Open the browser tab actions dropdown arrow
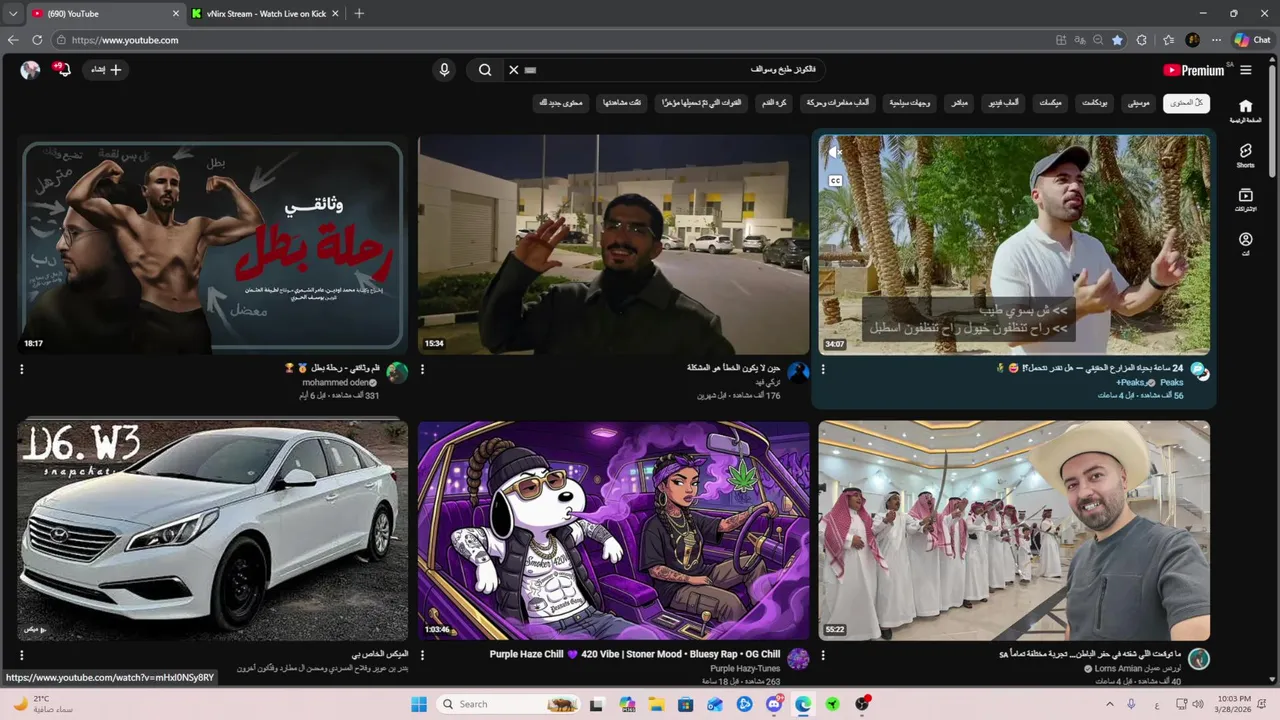This screenshot has height=720, width=1280. point(13,14)
